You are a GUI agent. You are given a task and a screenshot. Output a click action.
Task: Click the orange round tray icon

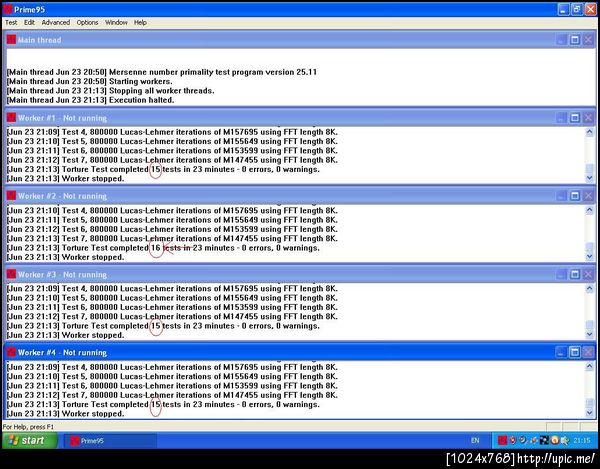click(x=554, y=441)
